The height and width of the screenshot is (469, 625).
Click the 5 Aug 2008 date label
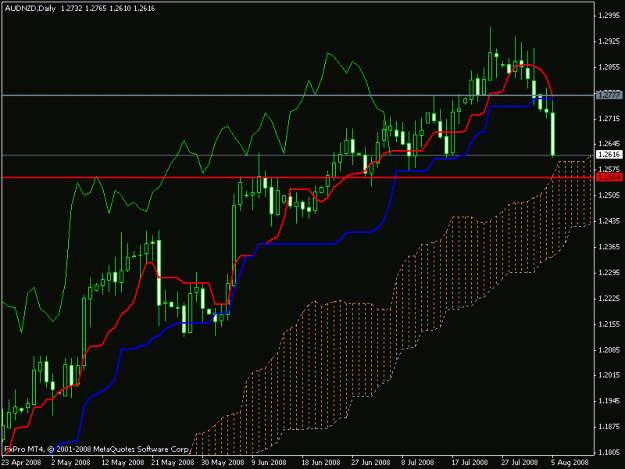point(570,463)
